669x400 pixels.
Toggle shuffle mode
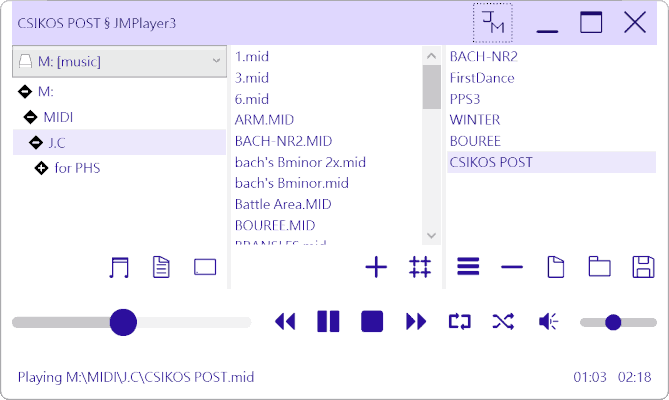click(x=503, y=322)
